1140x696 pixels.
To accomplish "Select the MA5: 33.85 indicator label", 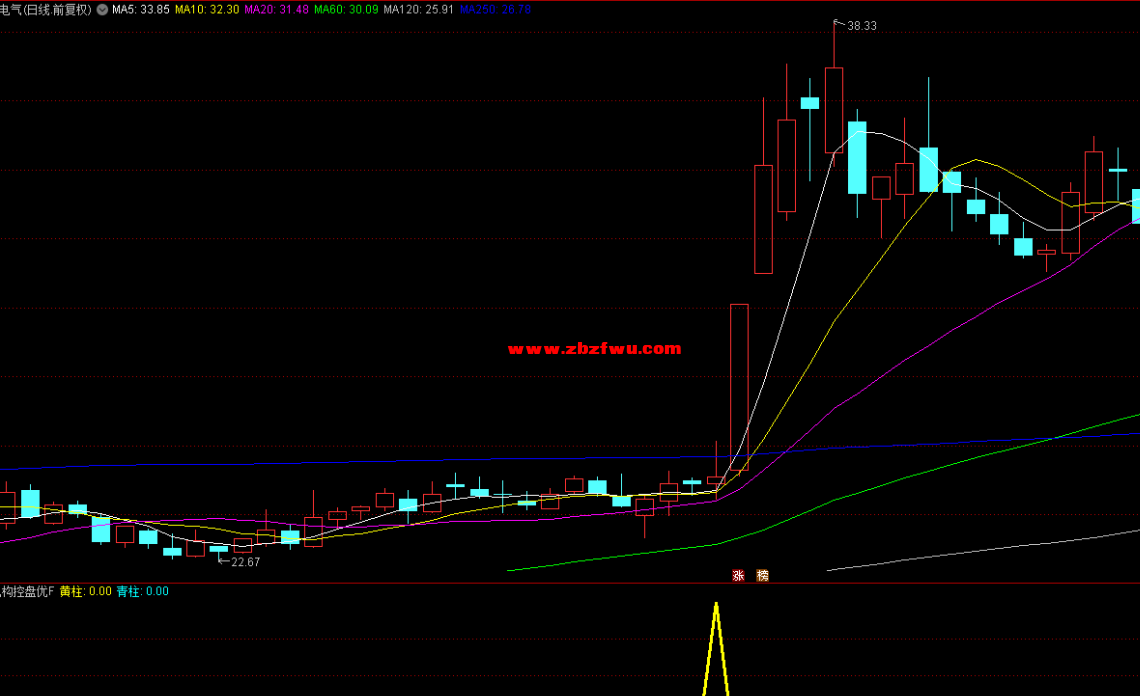I will [141, 10].
